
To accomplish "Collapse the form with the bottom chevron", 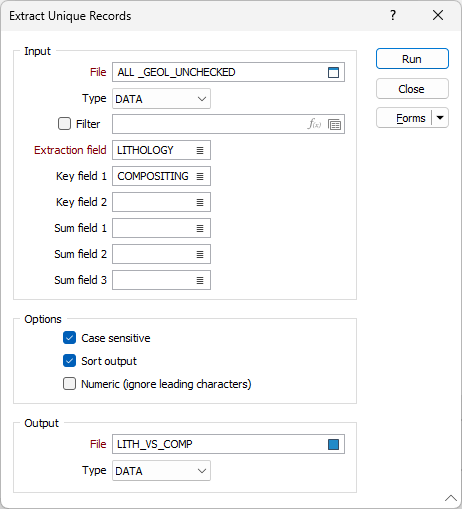I will (x=451, y=498).
